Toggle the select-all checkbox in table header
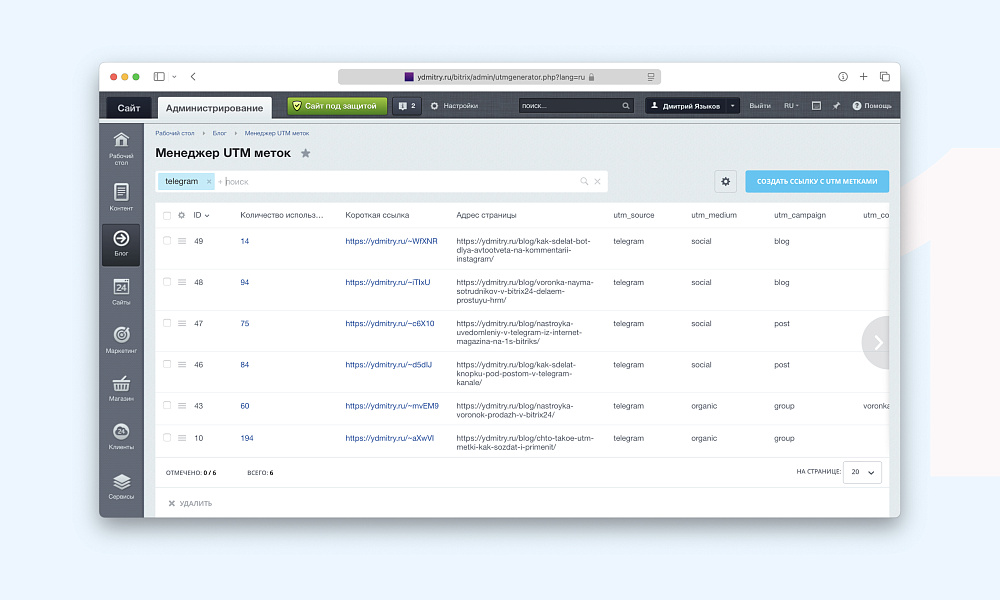This screenshot has height=600, width=1000. point(167,215)
